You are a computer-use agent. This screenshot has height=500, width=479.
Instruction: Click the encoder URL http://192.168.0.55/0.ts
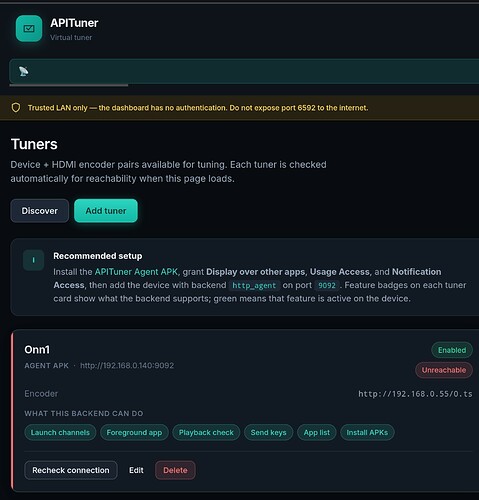415,394
